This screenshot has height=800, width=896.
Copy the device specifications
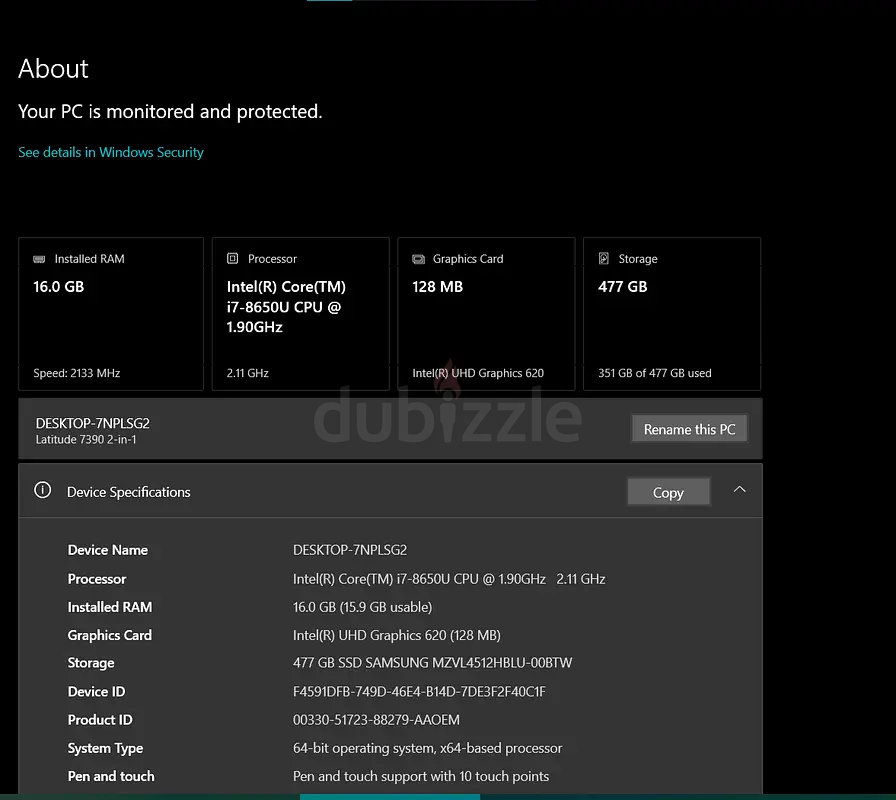(x=669, y=492)
